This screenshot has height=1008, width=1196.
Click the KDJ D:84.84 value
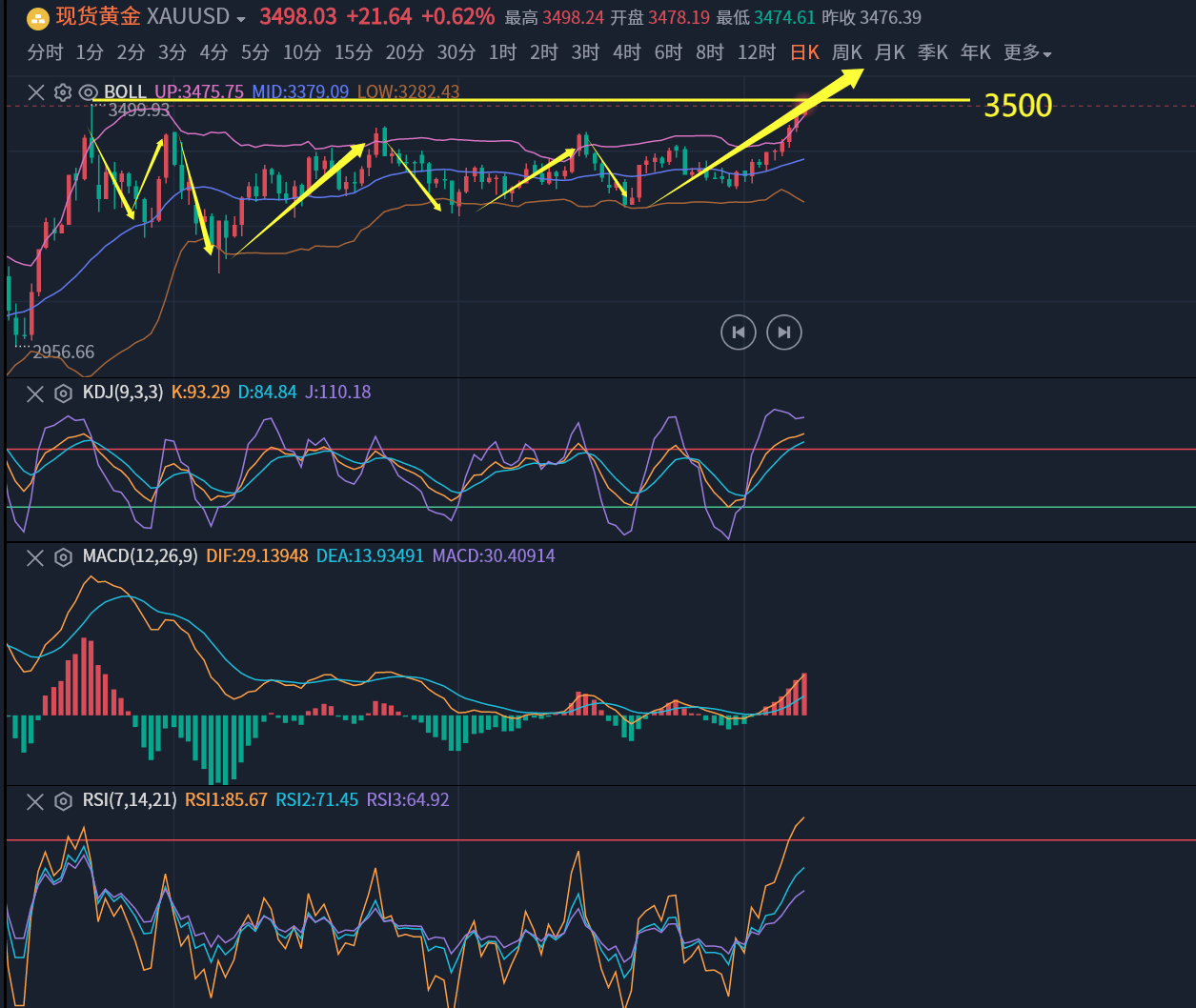[x=268, y=392]
